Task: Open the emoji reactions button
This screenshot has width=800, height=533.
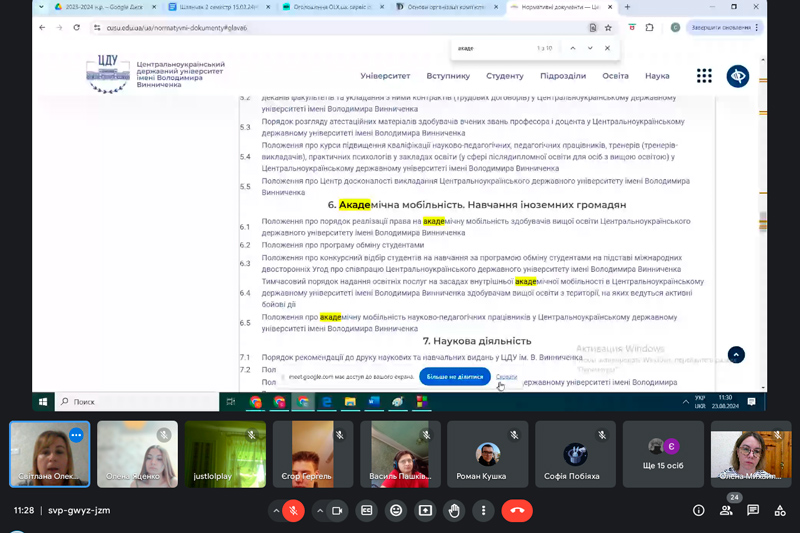Action: click(397, 510)
